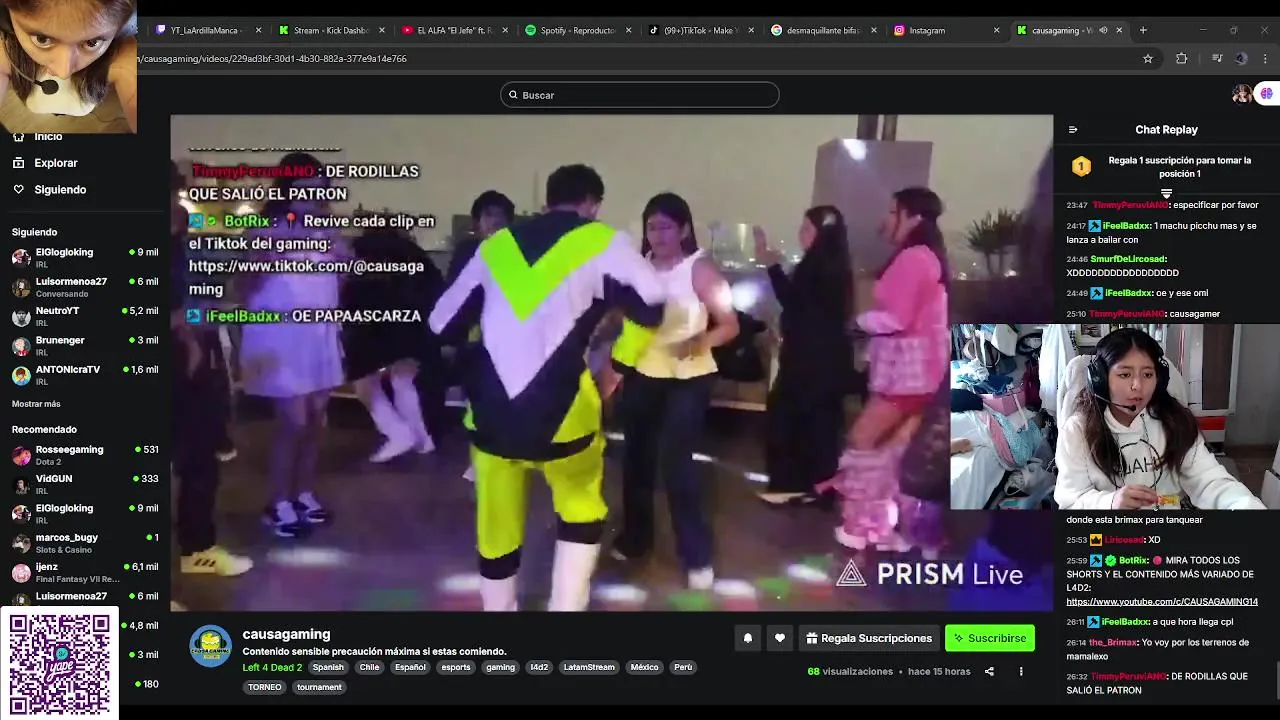Click the 68 visualizaciones text
Screen dimensions: 1280x720
850,671
